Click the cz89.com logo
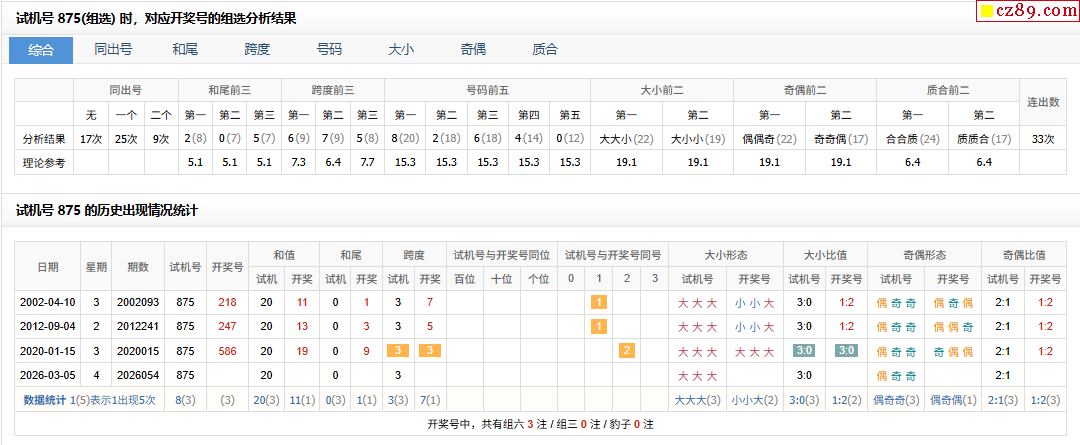This screenshot has height=445, width=1080. 1030,11
